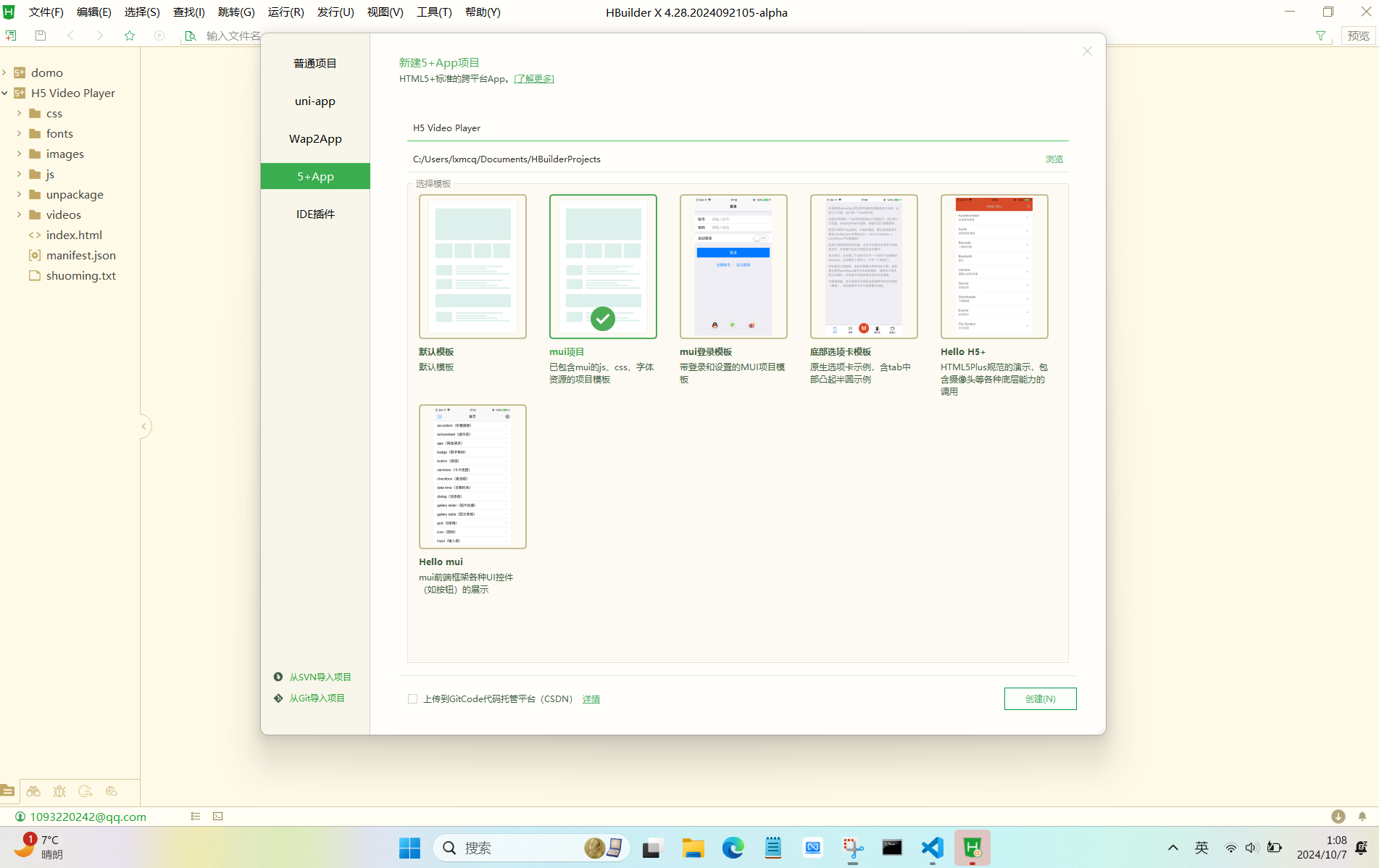Click the Windows Start button
Viewport: 1379px width, 868px height.
[x=409, y=848]
